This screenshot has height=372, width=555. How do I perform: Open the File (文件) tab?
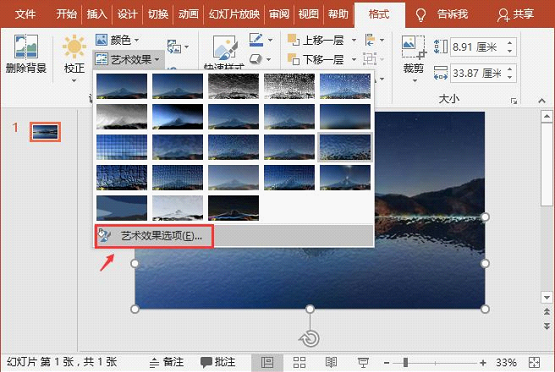pos(25,14)
